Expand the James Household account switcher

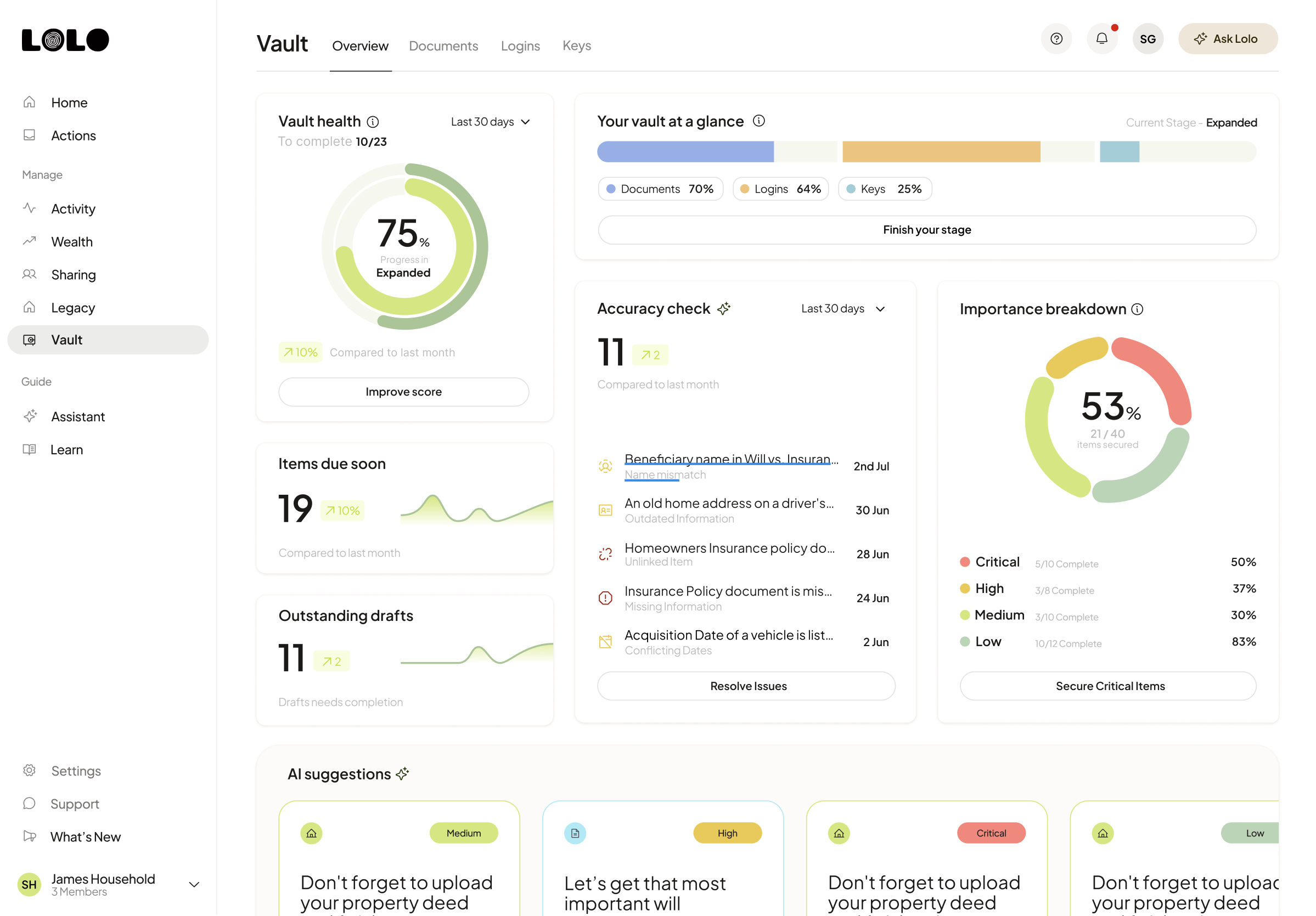click(194, 884)
